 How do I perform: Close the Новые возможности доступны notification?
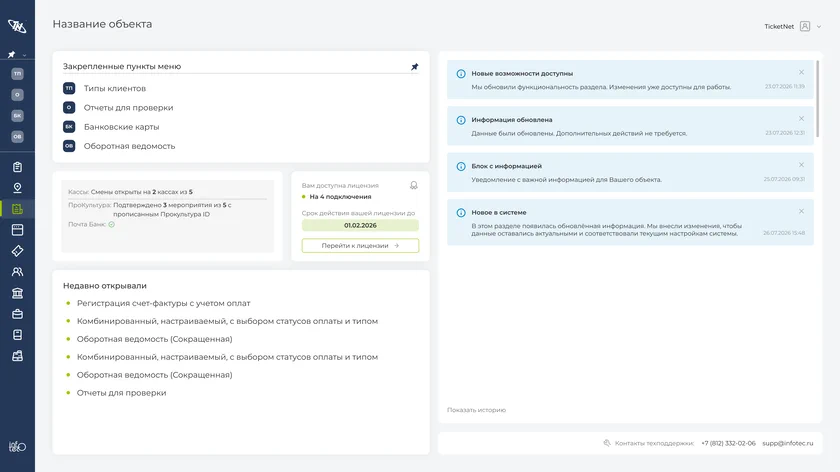tap(801, 72)
